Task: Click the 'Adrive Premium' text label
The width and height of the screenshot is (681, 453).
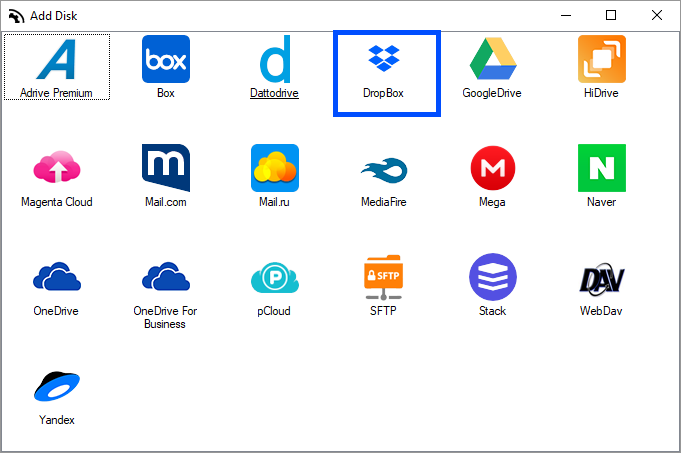Action: pyautogui.click(x=56, y=93)
